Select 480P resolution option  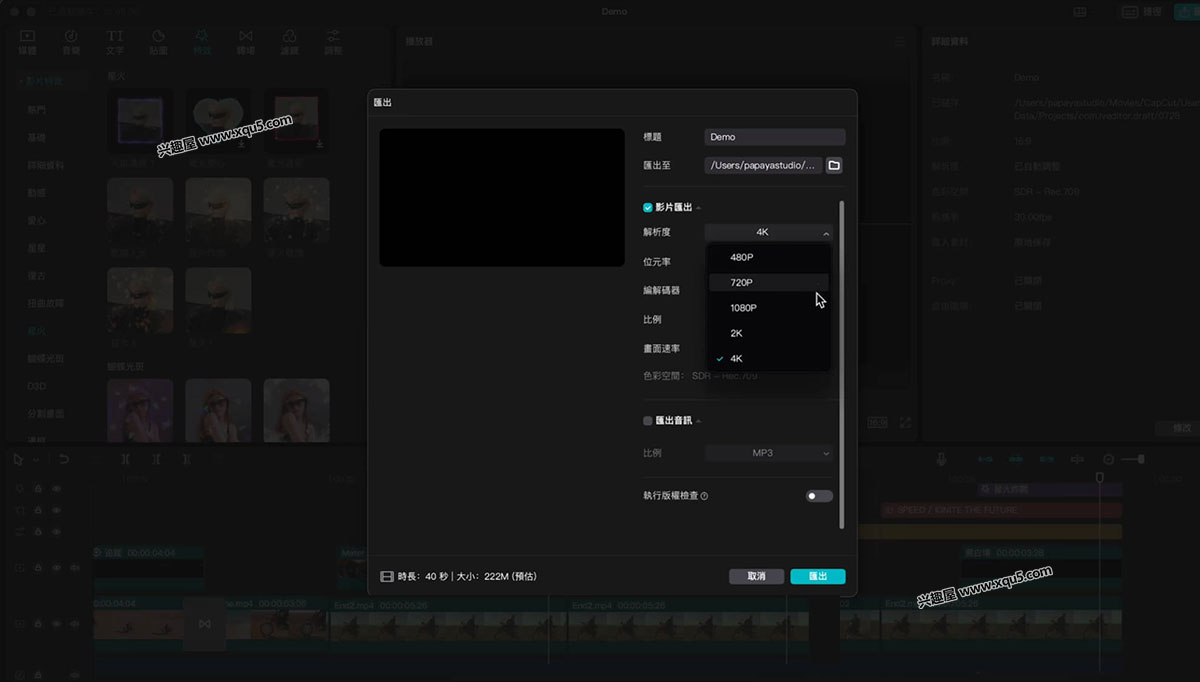(768, 257)
